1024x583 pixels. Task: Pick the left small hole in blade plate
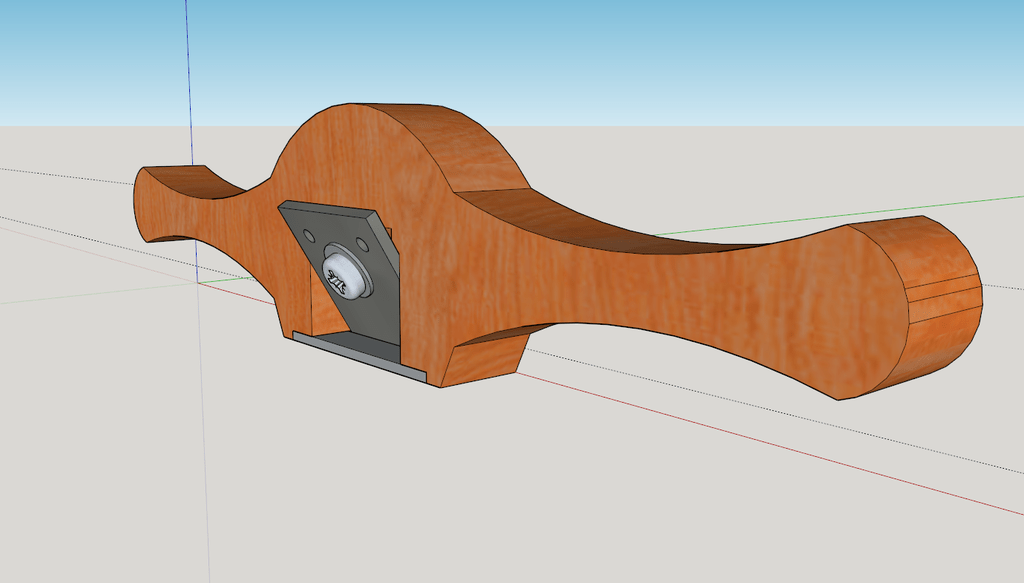309,234
